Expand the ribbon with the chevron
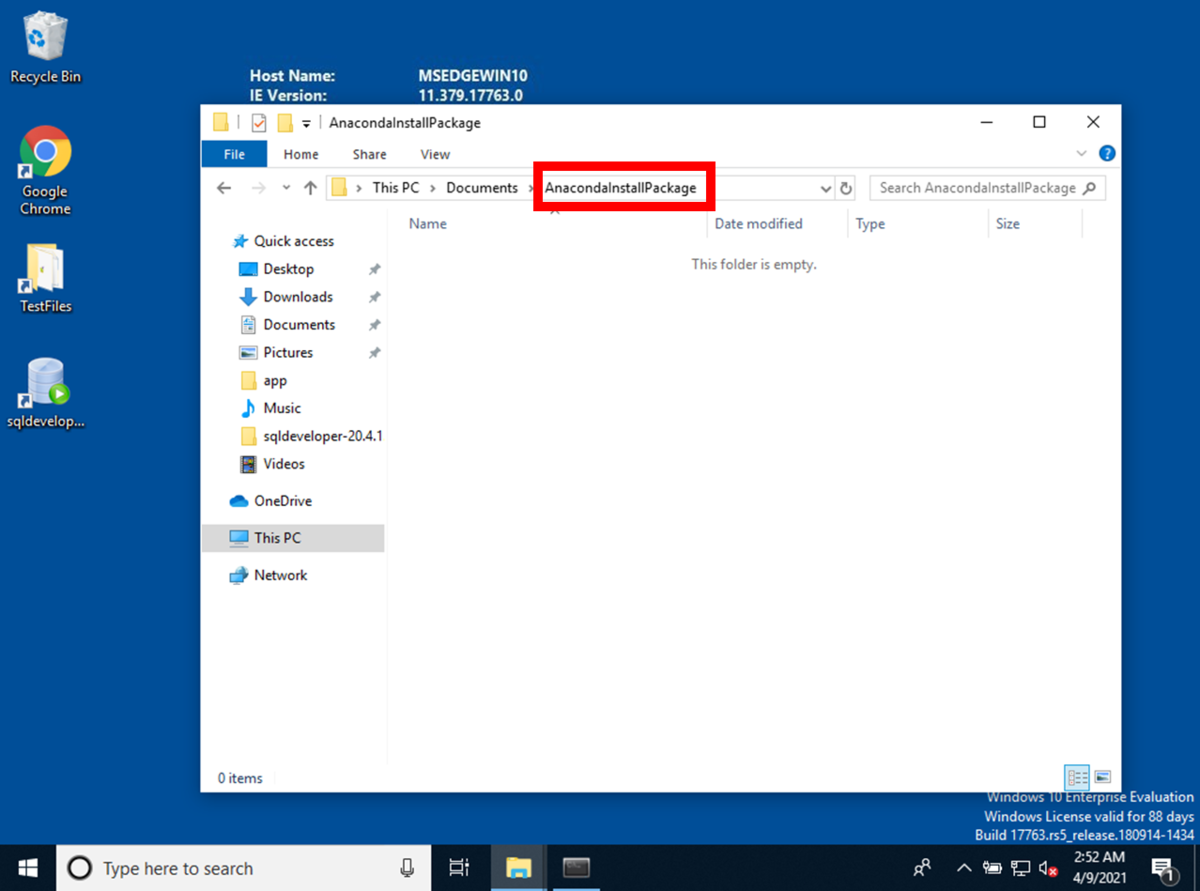The image size is (1200, 891). (1081, 154)
